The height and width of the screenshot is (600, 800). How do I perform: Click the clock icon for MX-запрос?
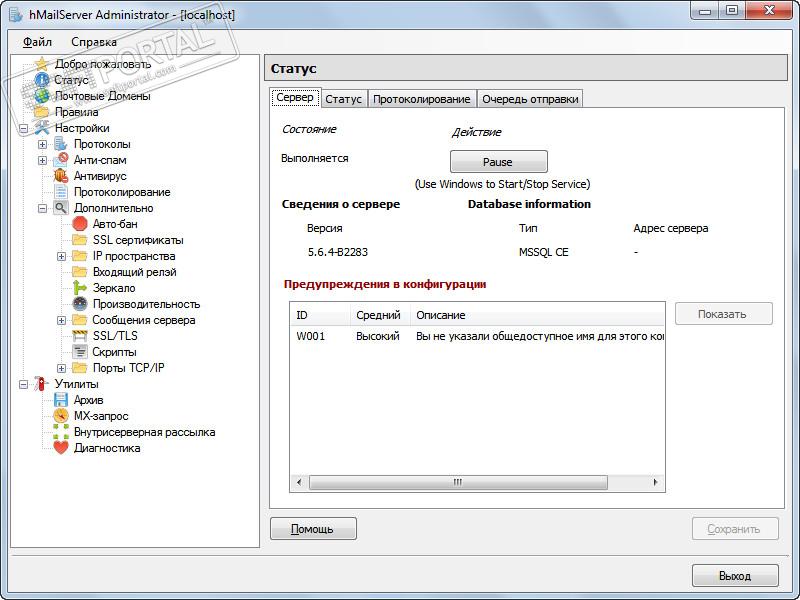(x=61, y=416)
